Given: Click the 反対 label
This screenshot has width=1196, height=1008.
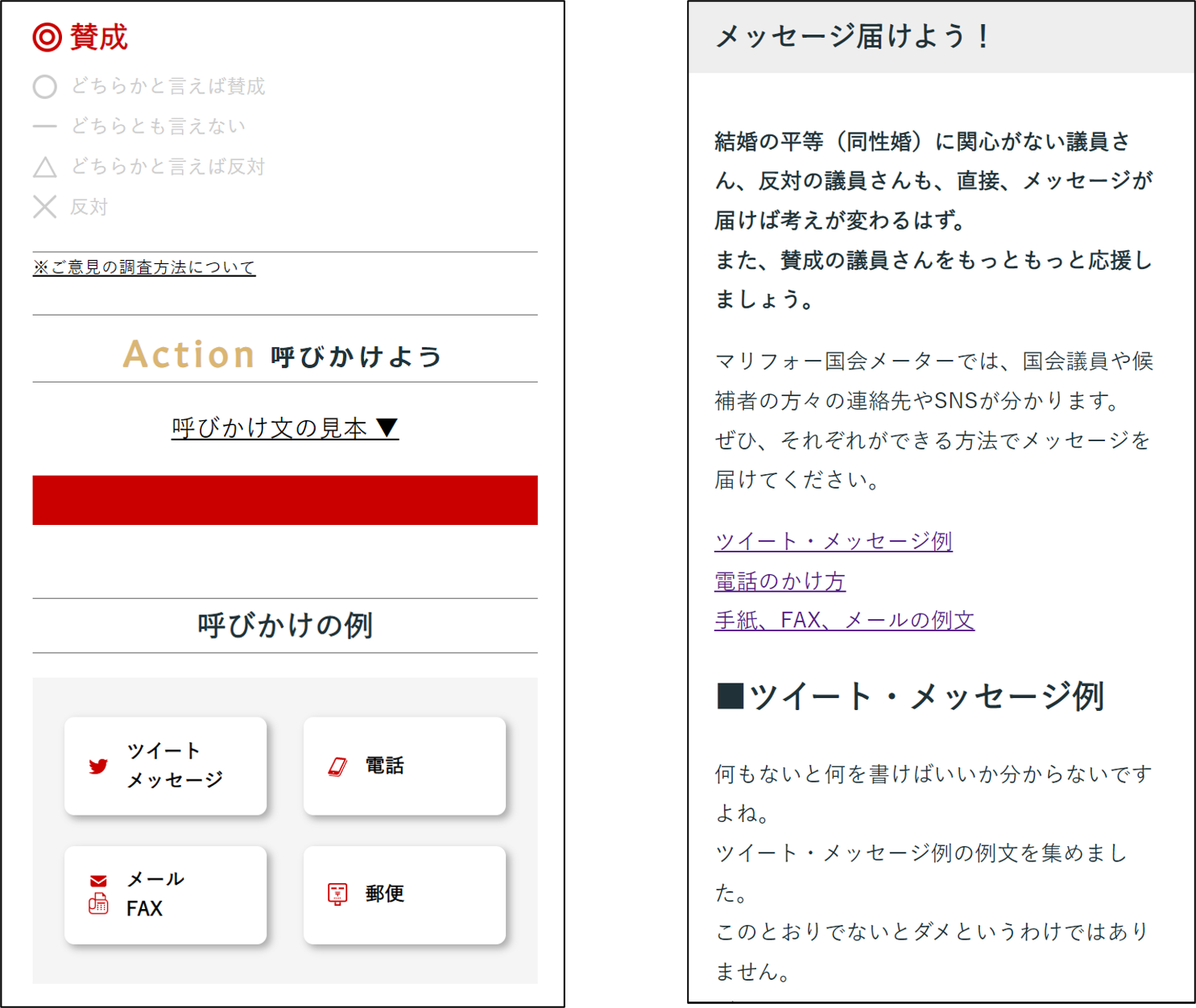Looking at the screenshot, I should point(89,207).
